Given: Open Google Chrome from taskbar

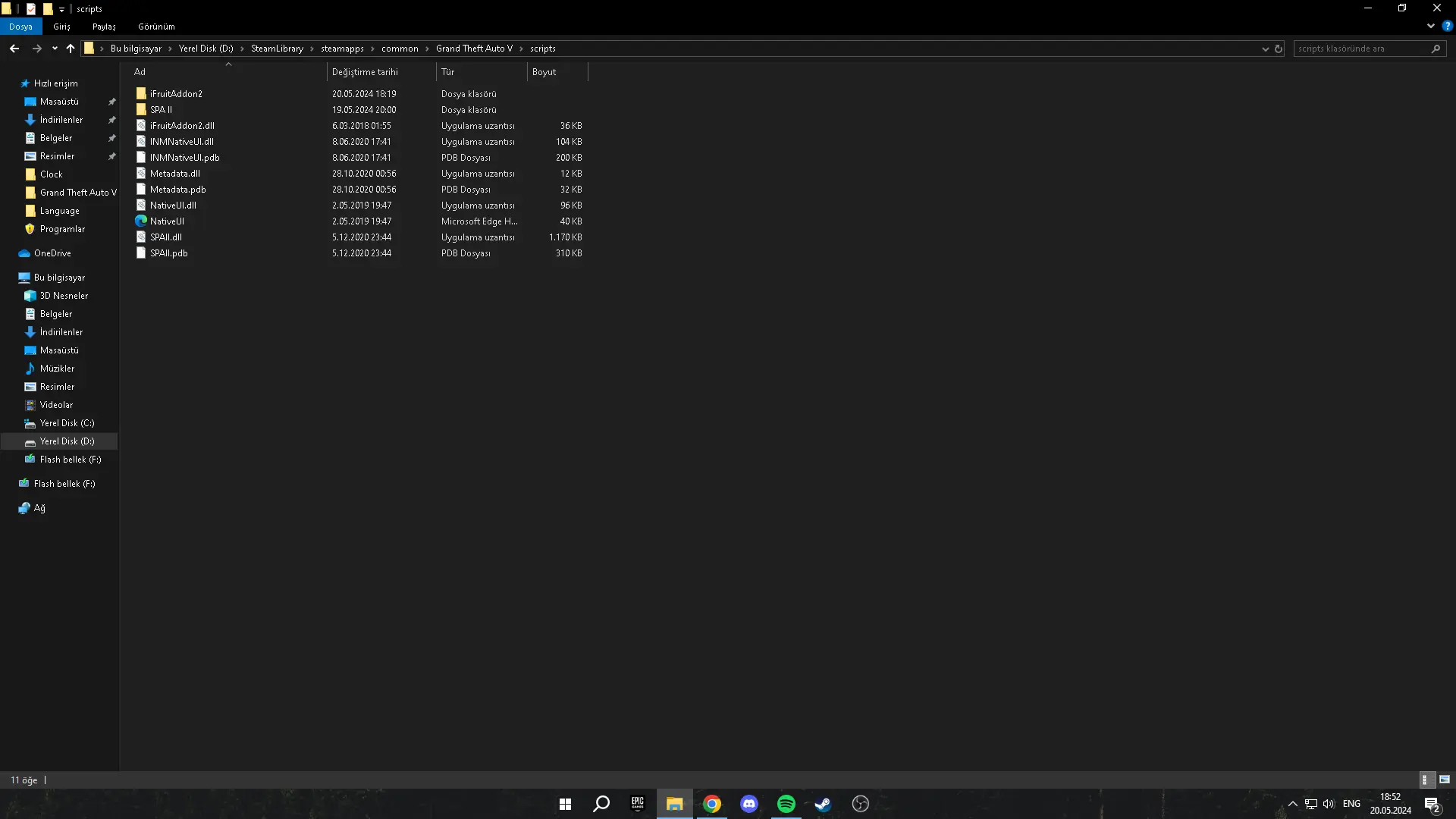Looking at the screenshot, I should tap(712, 804).
